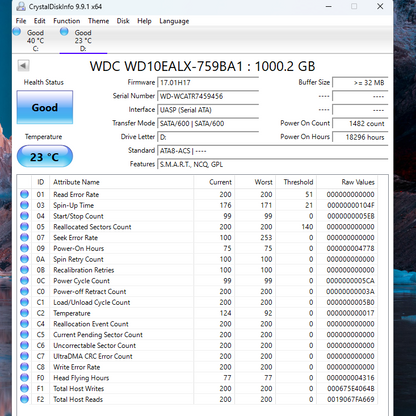
Task: Click the Raw Values column header
Action: pos(347,182)
